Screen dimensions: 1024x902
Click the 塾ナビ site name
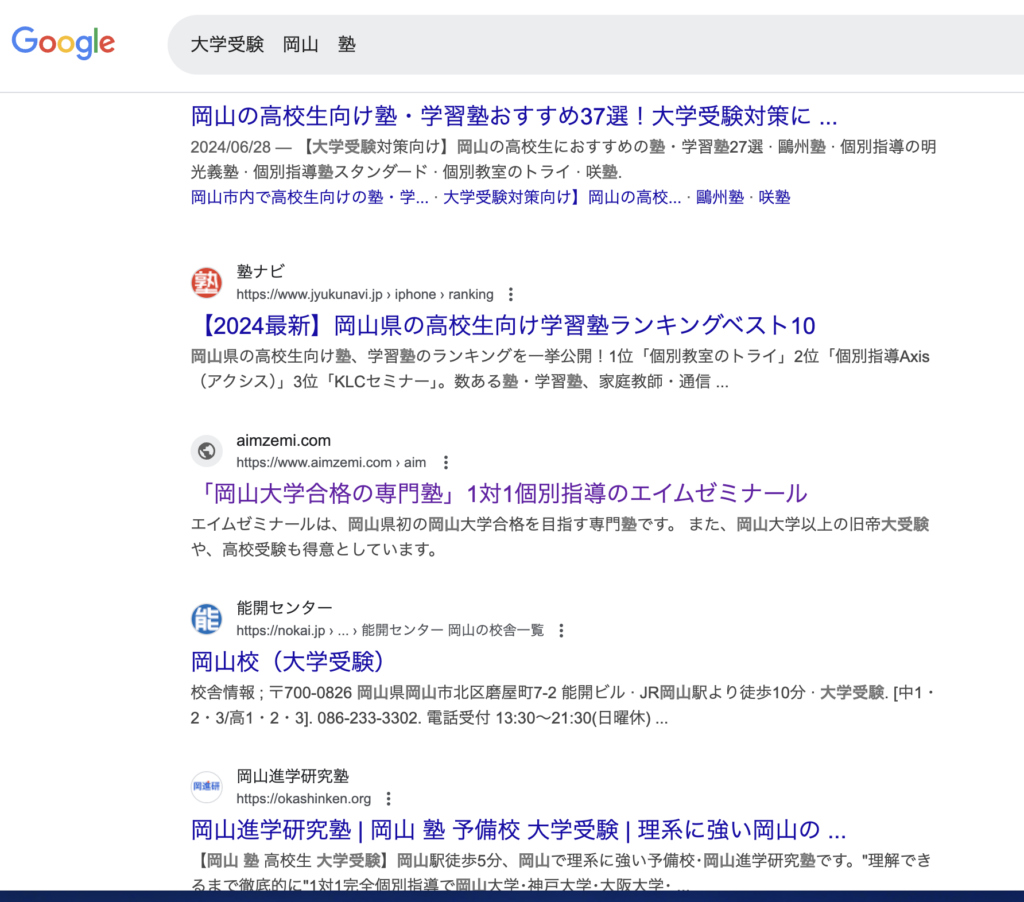(x=261, y=271)
